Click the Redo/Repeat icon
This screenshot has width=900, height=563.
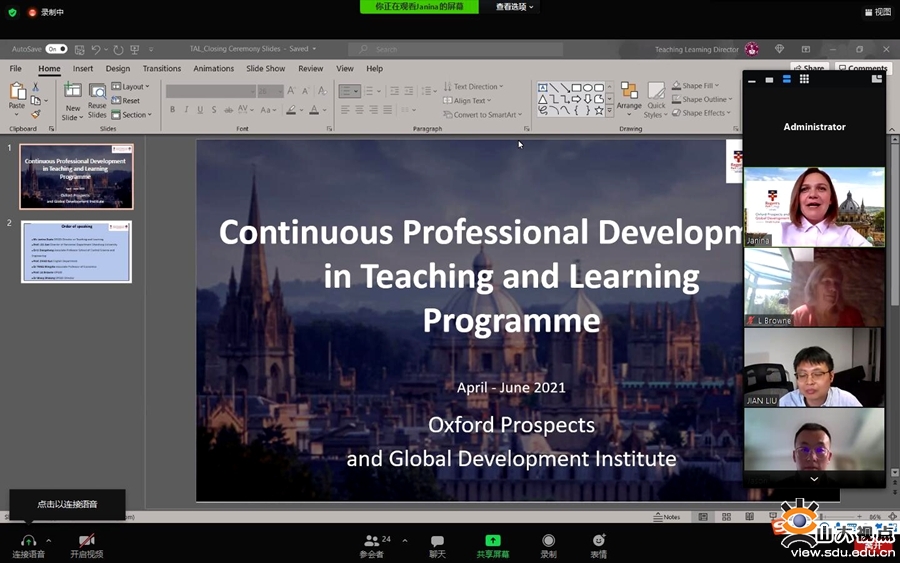coord(118,49)
